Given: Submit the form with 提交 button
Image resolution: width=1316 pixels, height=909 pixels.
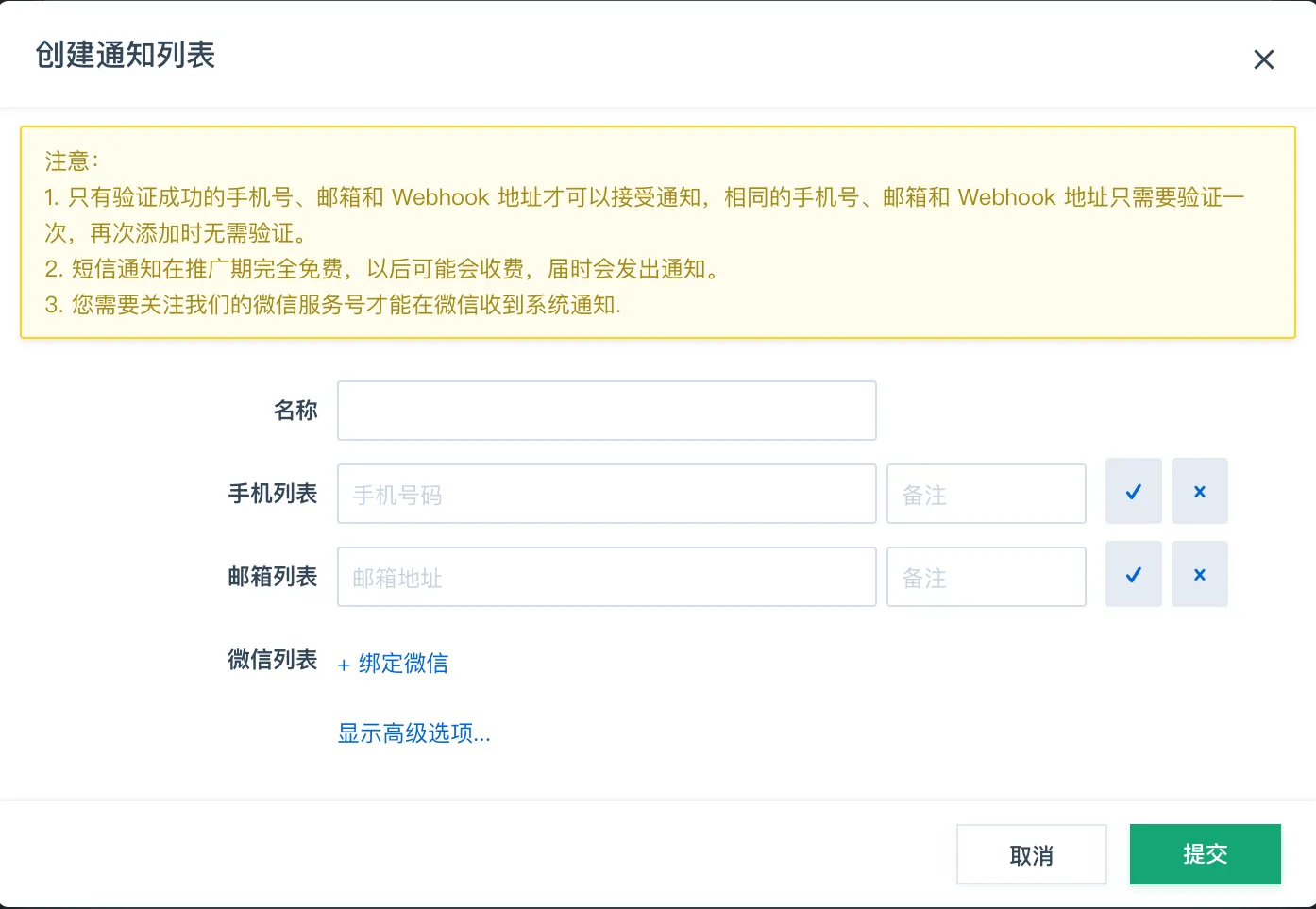Looking at the screenshot, I should click(x=1205, y=854).
